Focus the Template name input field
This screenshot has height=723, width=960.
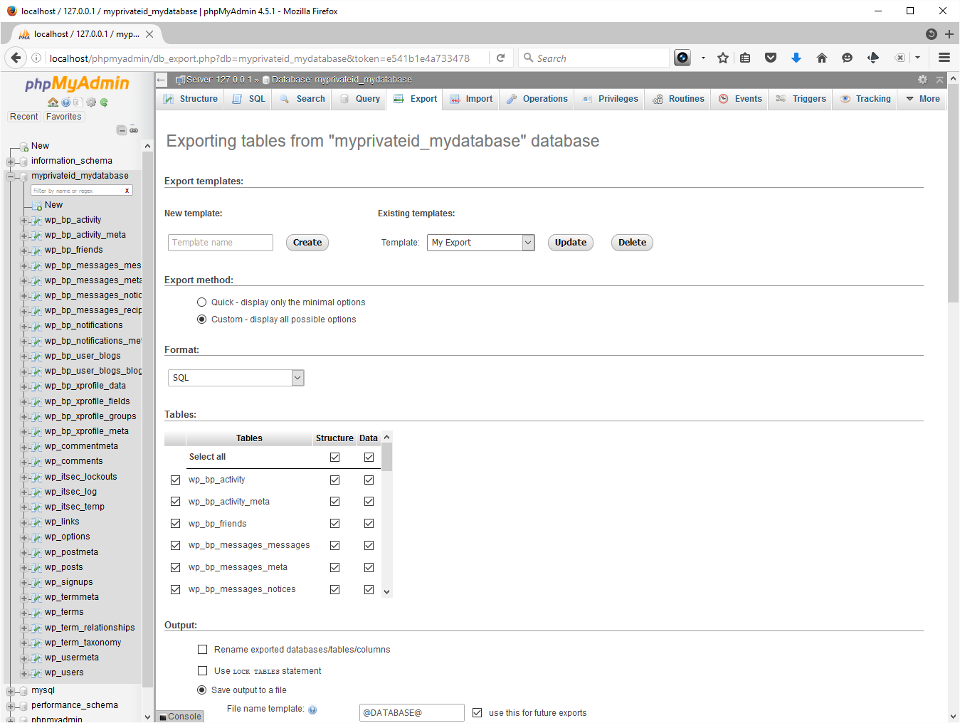click(x=220, y=242)
